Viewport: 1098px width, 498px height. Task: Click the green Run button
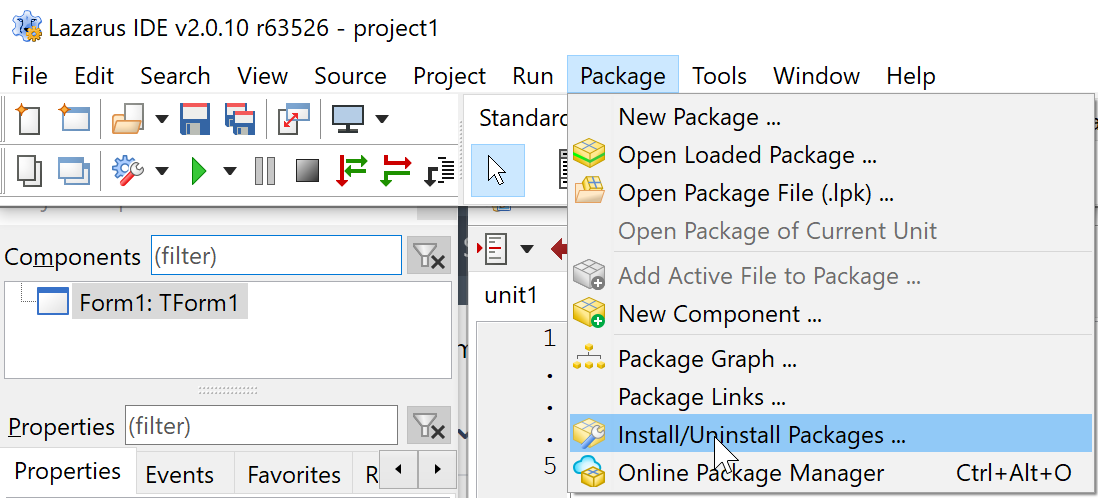tap(199, 171)
